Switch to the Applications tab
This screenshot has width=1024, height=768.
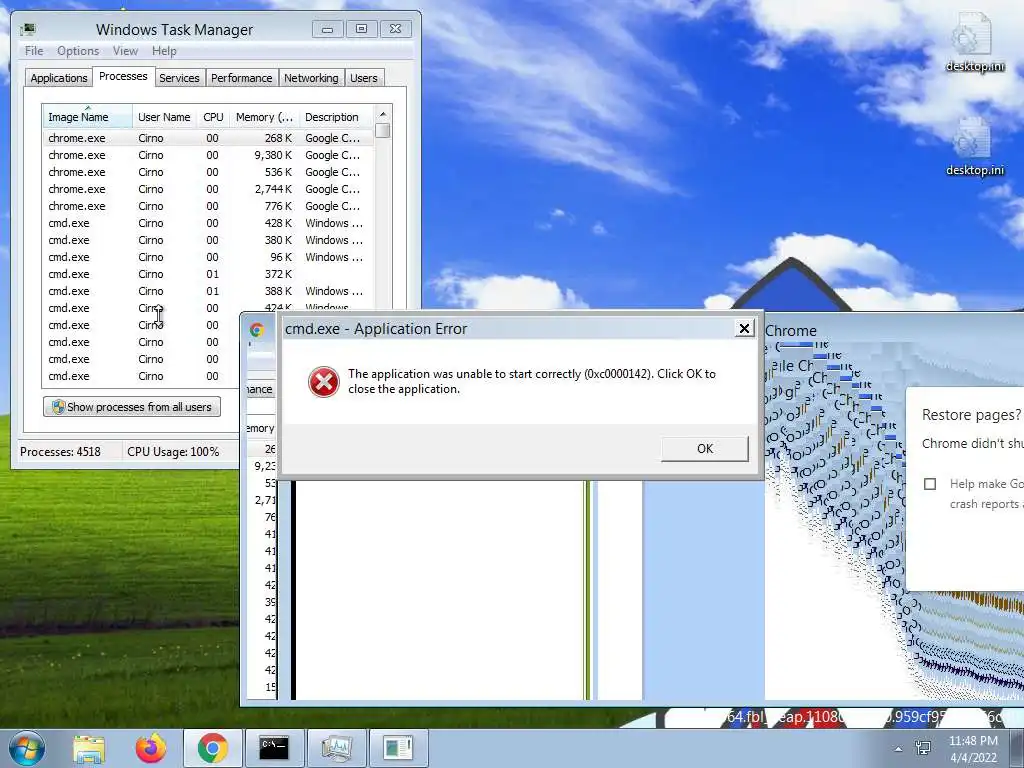coord(59,78)
